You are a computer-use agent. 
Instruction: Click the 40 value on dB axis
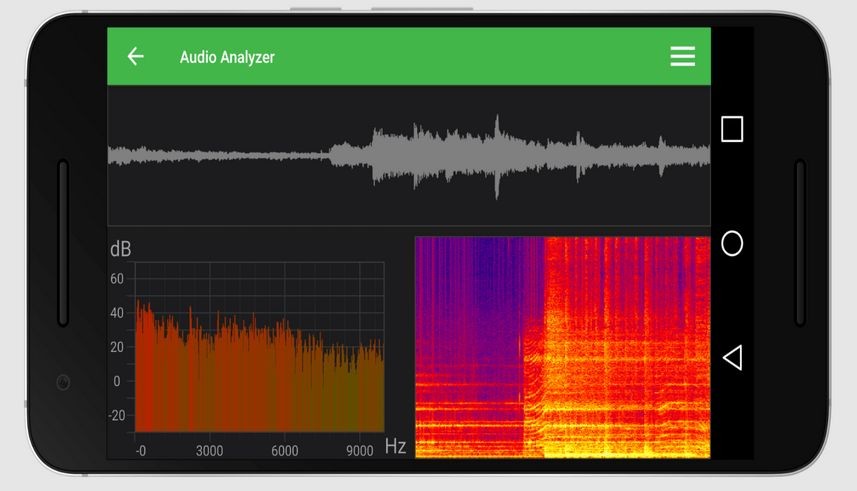click(117, 313)
